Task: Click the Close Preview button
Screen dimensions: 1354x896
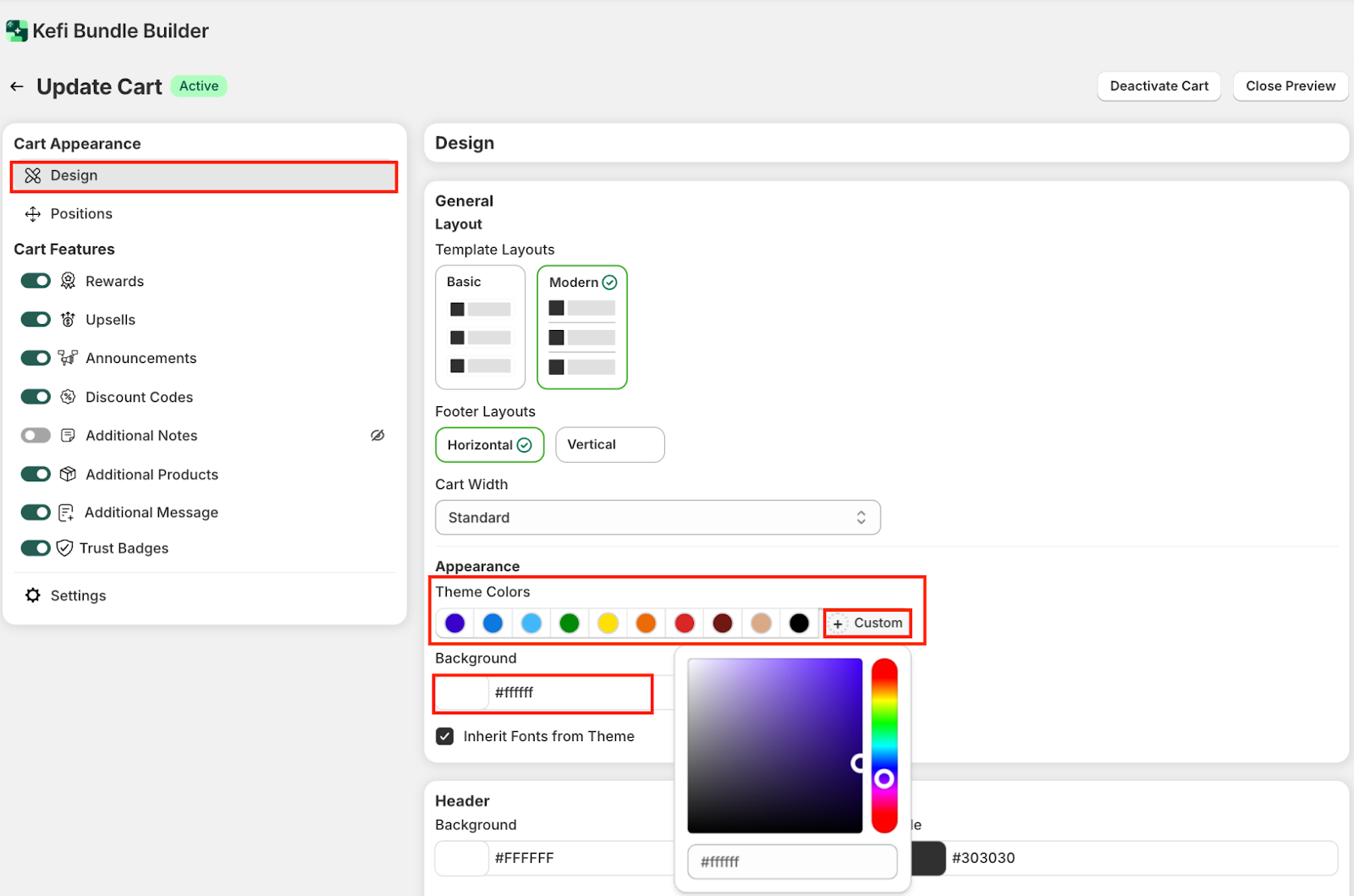Action: [1290, 86]
